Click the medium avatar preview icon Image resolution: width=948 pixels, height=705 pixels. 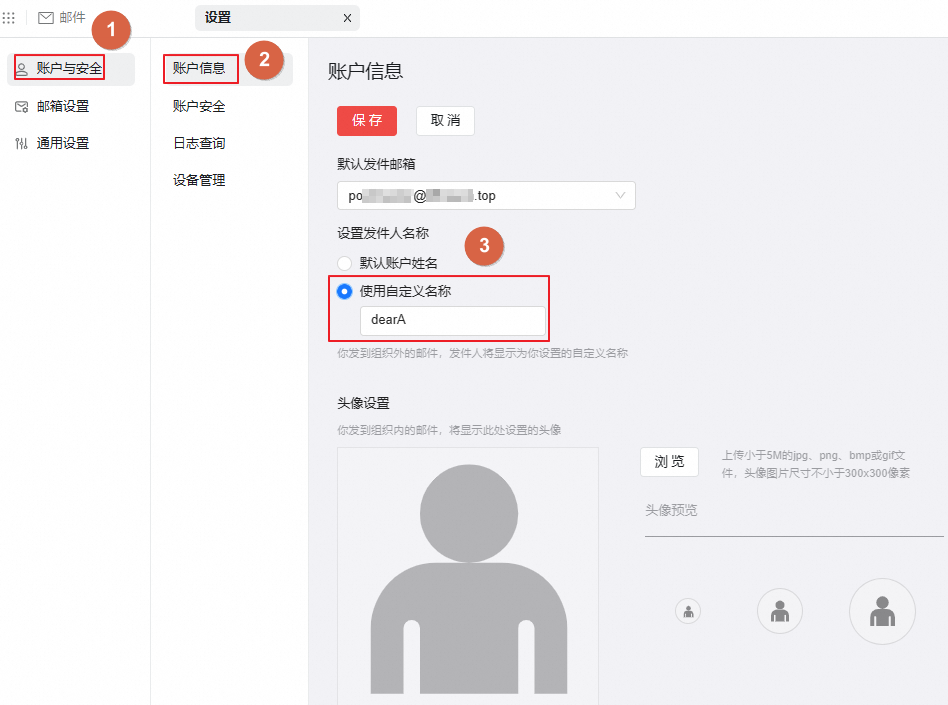coord(780,611)
